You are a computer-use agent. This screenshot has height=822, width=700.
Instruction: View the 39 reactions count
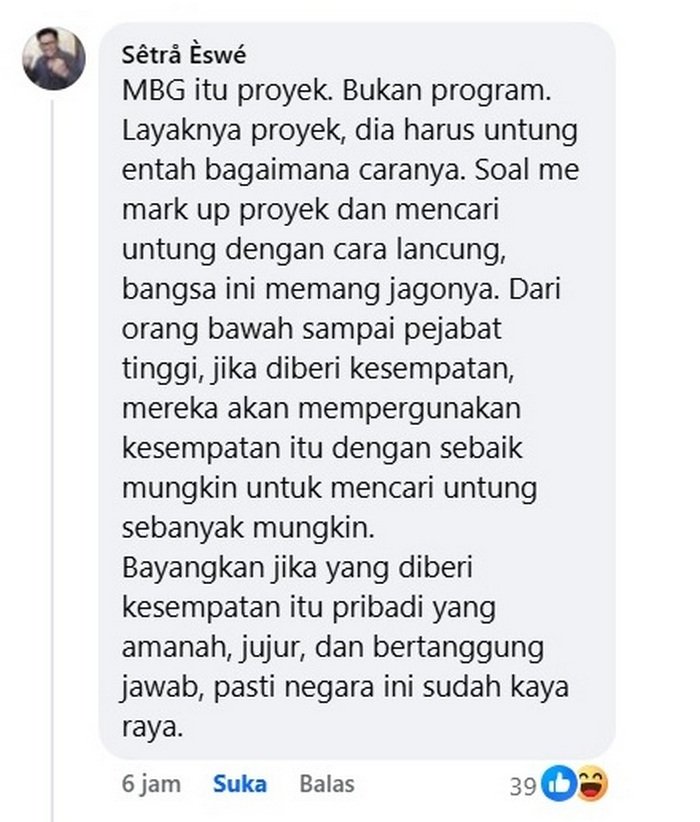coord(522,786)
